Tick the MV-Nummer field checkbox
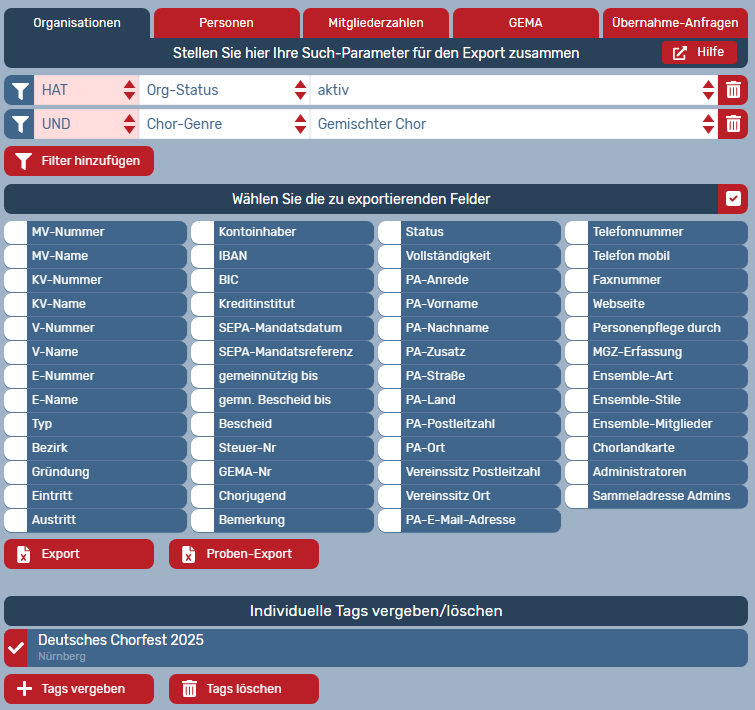 pyautogui.click(x=16, y=232)
